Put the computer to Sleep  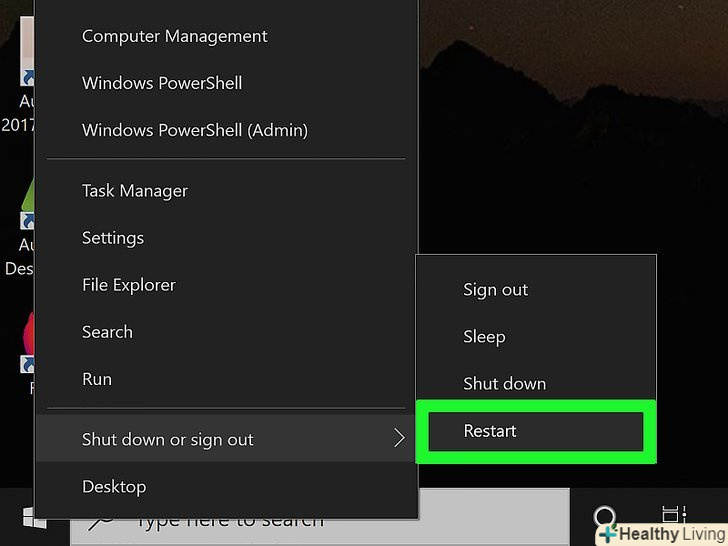[483, 337]
